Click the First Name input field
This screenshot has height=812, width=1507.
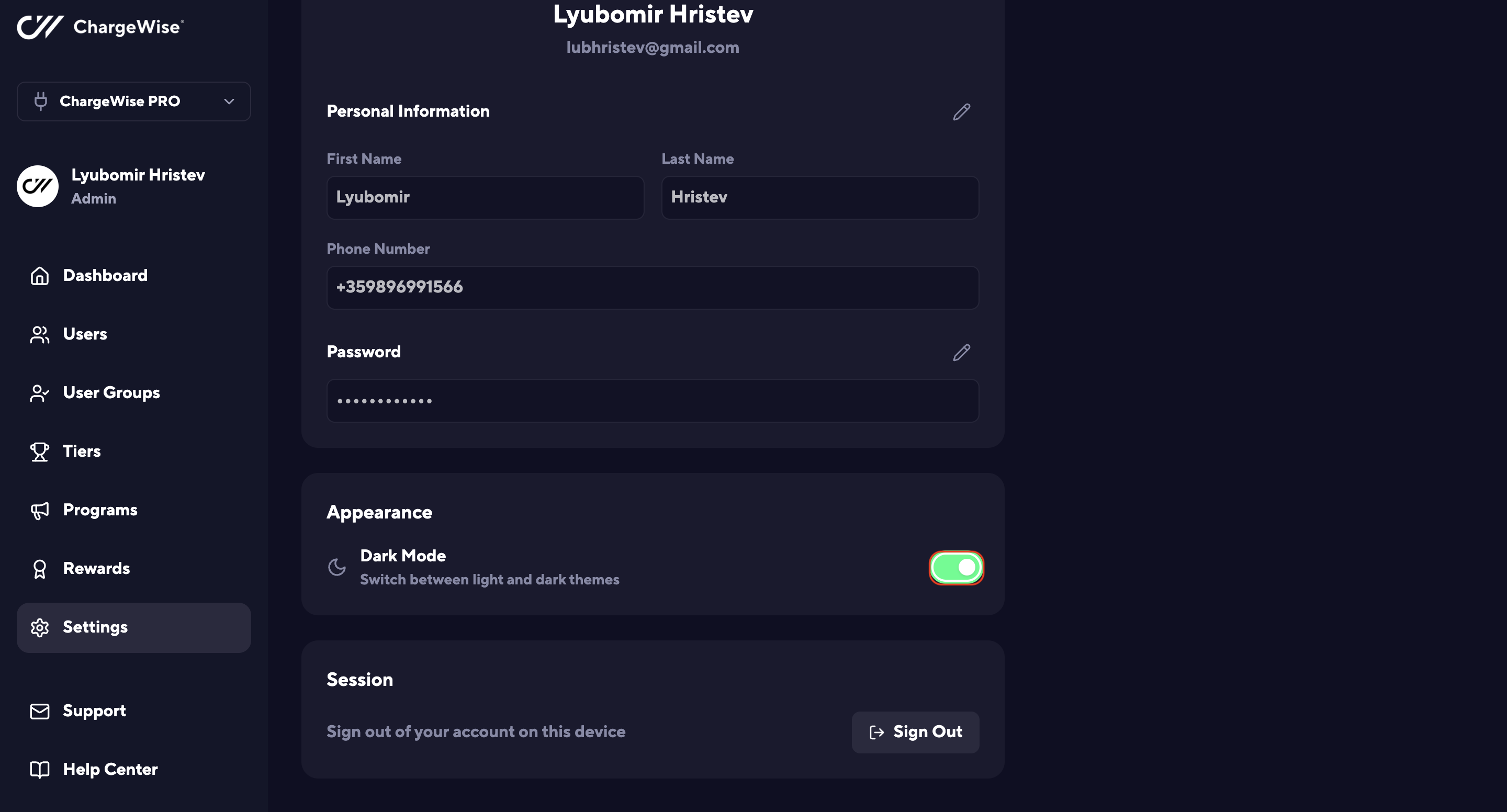tap(485, 198)
